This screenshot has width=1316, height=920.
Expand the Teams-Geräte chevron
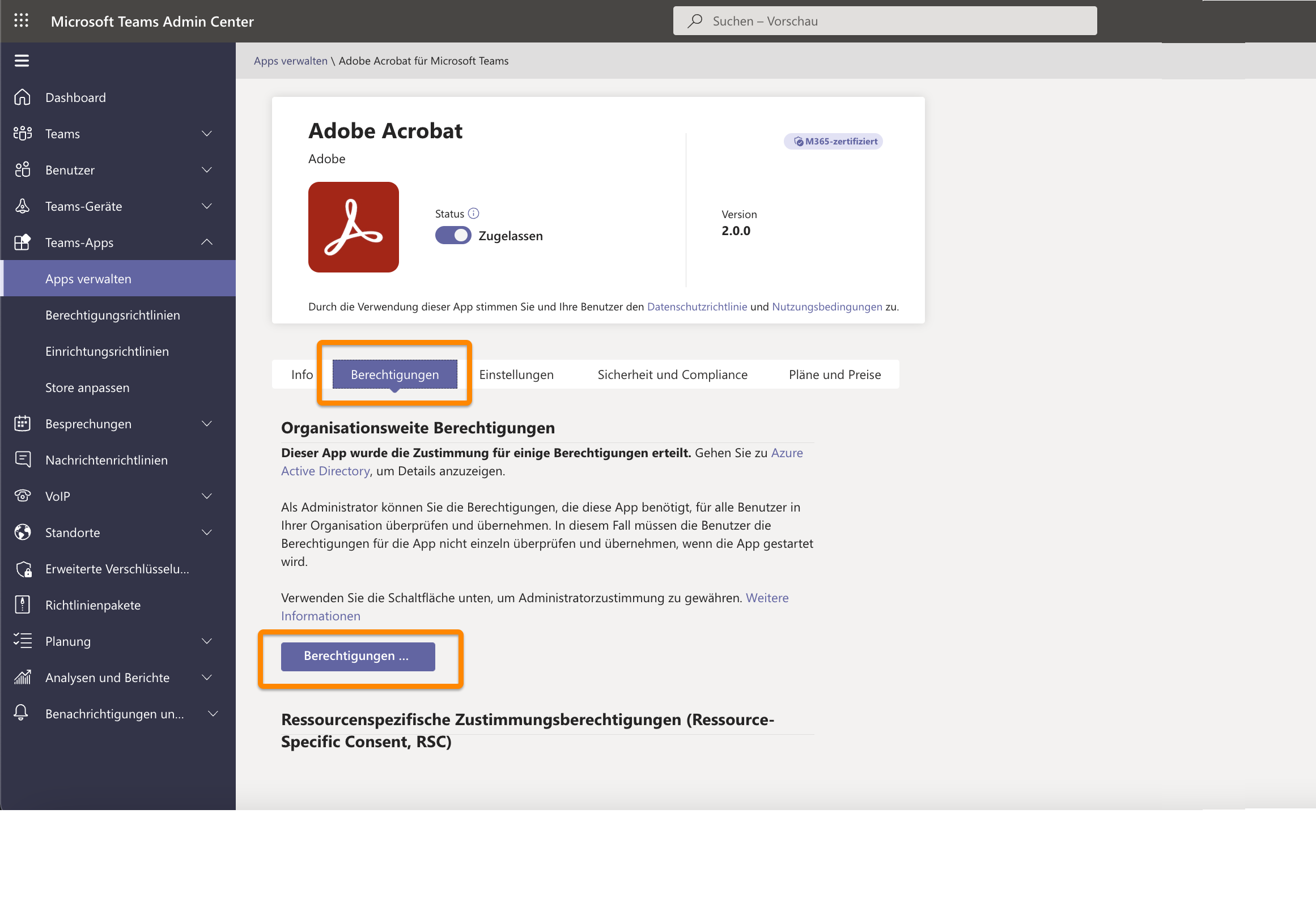click(x=207, y=206)
